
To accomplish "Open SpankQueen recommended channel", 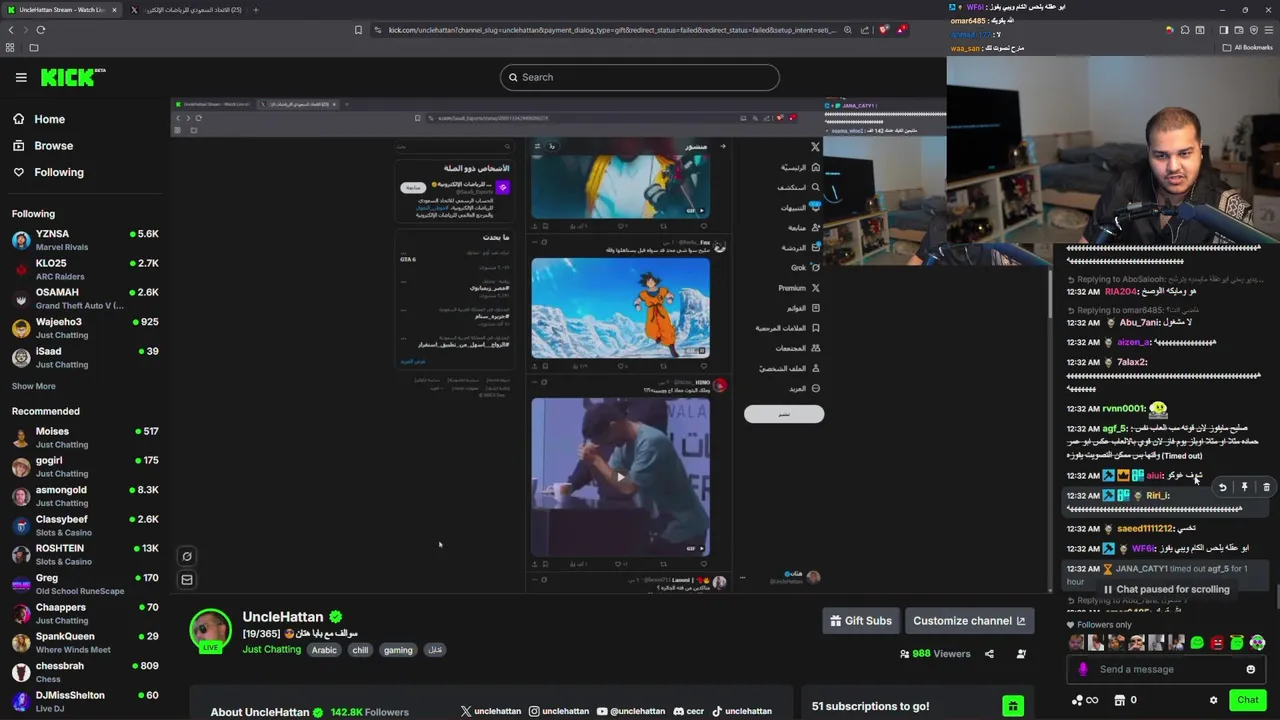I will pyautogui.click(x=85, y=642).
